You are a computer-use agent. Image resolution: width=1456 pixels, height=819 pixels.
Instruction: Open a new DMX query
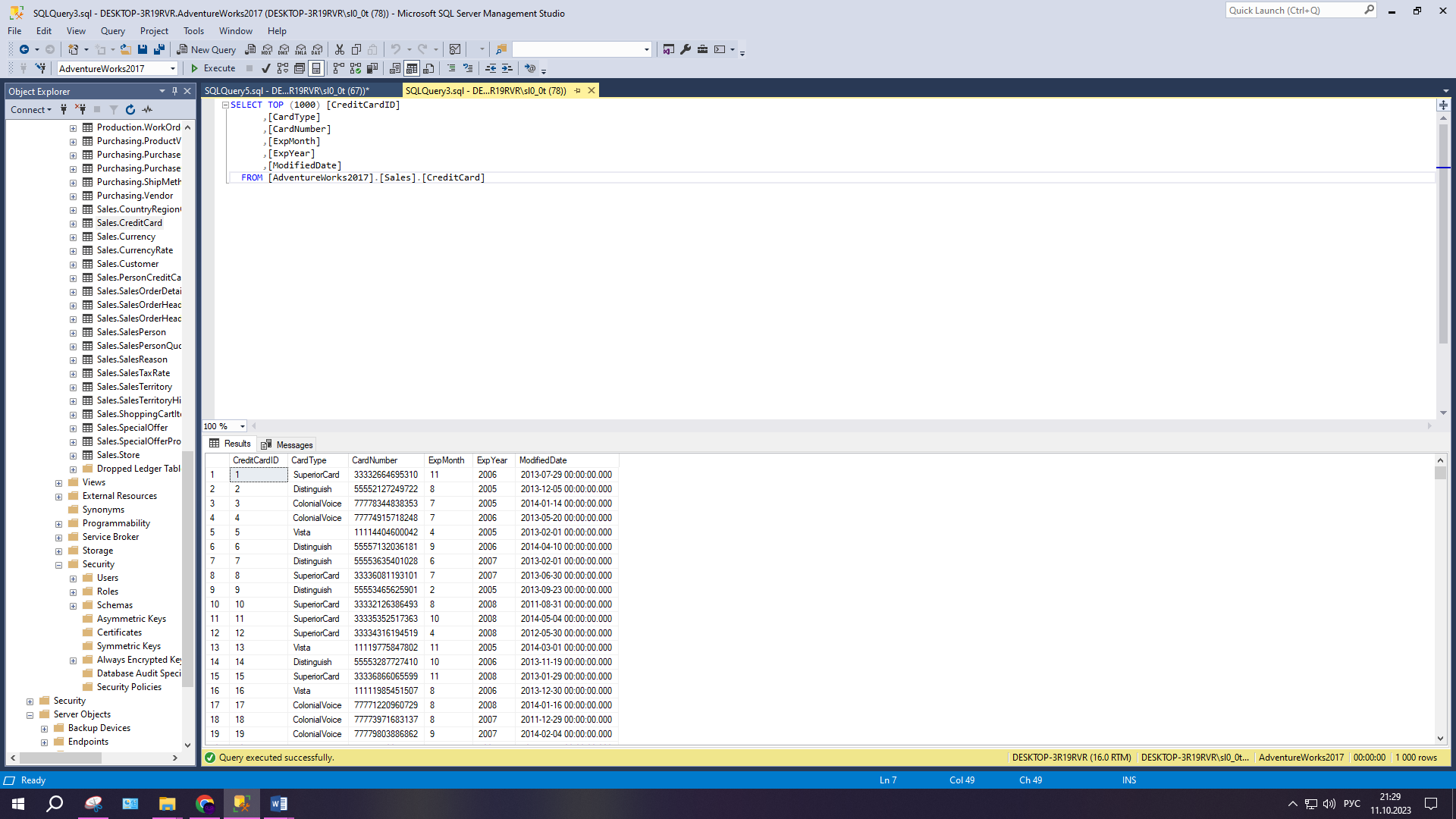click(284, 49)
